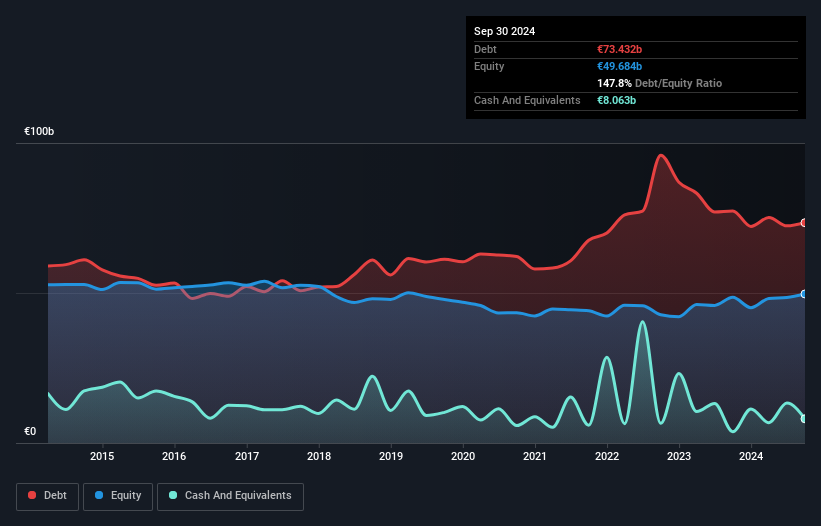This screenshot has width=821, height=526.
Task: Click Cash And Equivalents label in tooltip
Action: (527, 100)
